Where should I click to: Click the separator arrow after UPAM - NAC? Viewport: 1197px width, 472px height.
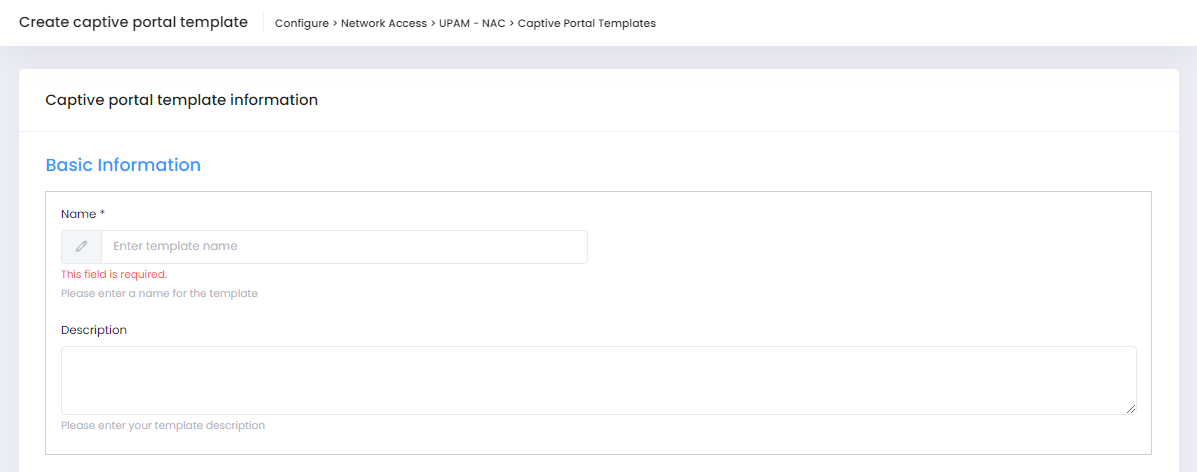[x=511, y=23]
